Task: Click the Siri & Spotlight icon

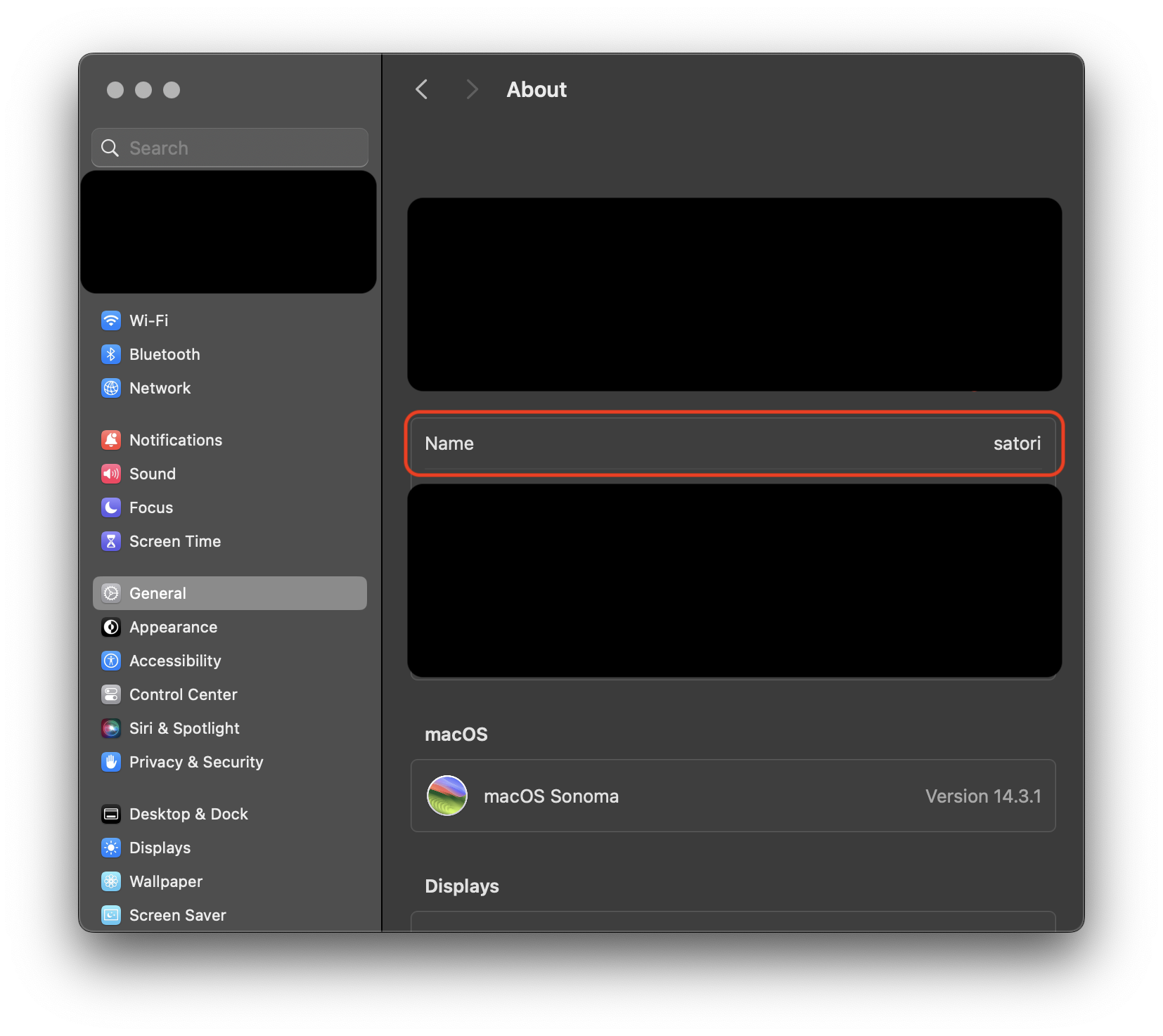Action: (x=111, y=728)
